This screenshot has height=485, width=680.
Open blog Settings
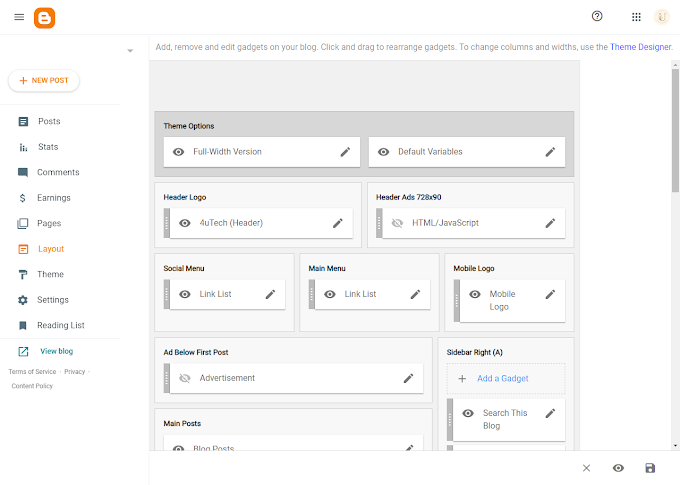click(x=53, y=300)
